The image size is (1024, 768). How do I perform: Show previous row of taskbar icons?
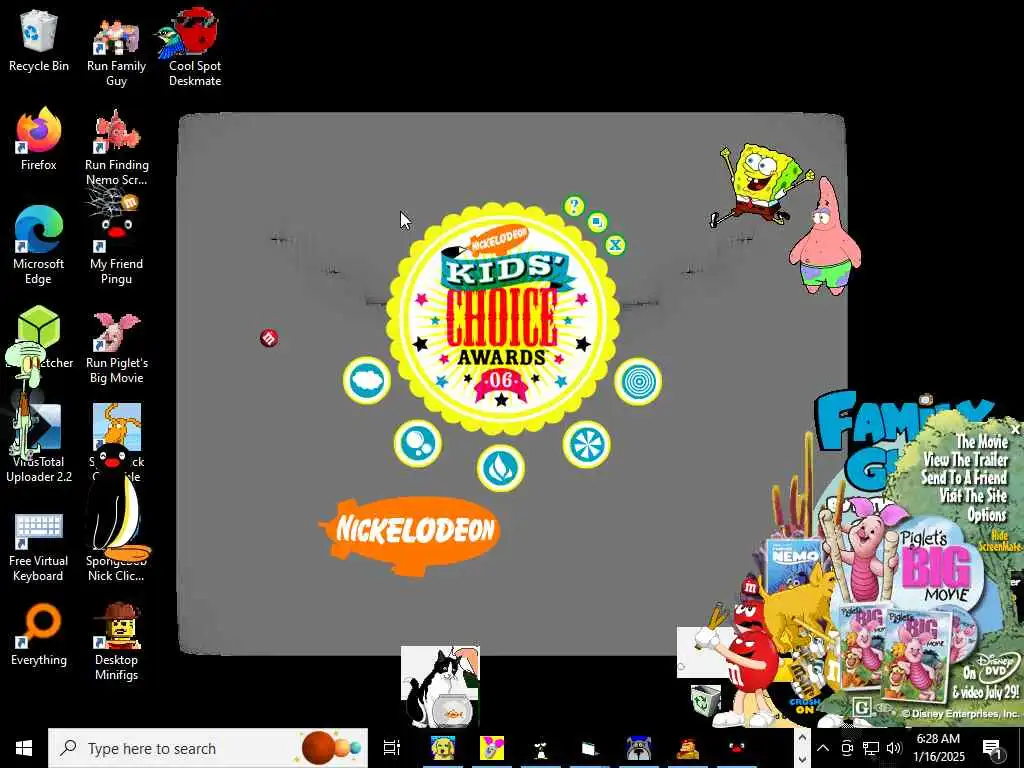point(802,739)
